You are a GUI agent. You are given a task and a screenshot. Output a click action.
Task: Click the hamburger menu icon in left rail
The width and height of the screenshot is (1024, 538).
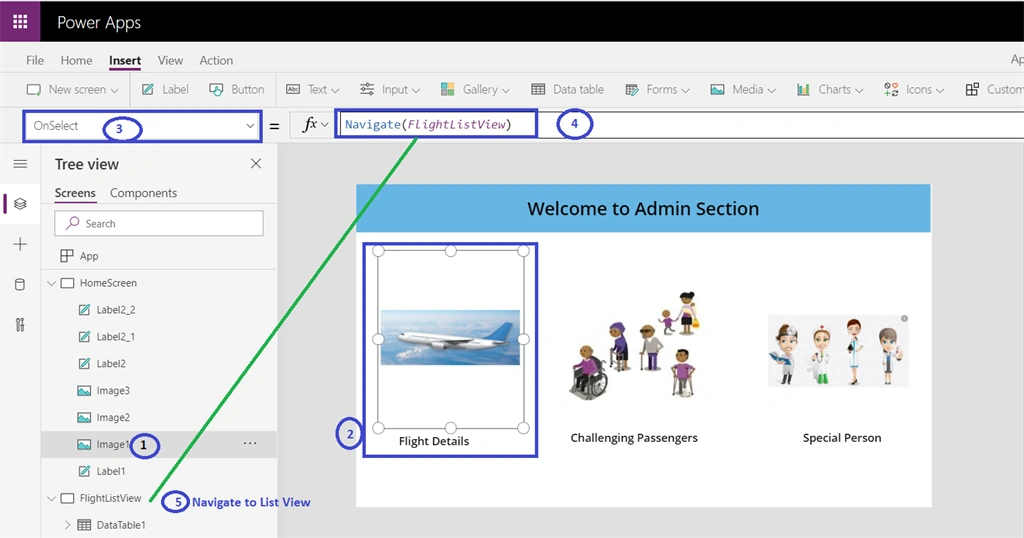point(20,164)
